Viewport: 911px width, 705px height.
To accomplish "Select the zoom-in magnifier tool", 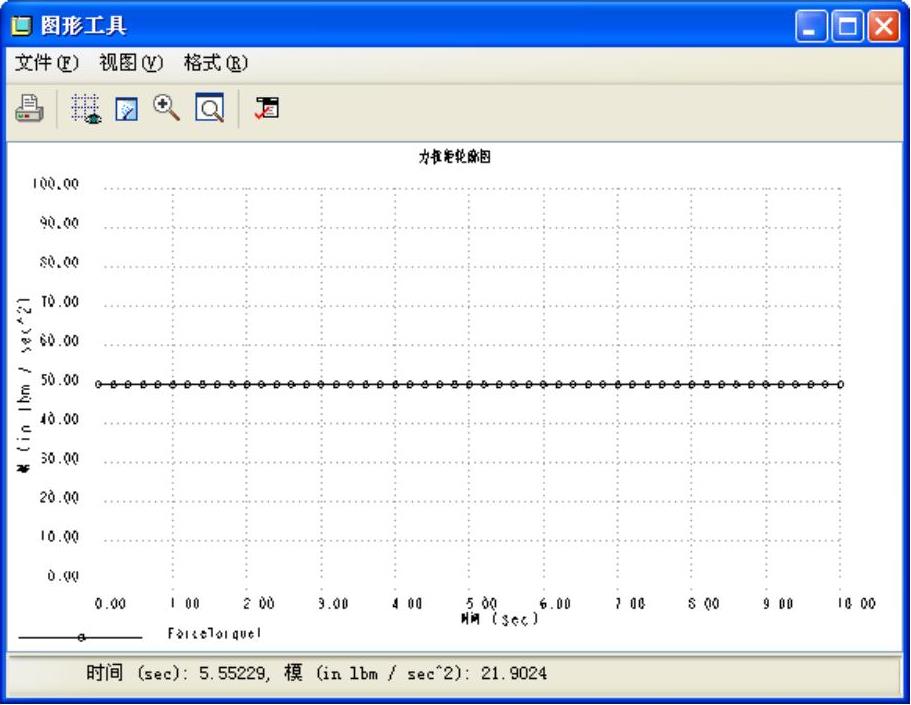I will coord(167,108).
